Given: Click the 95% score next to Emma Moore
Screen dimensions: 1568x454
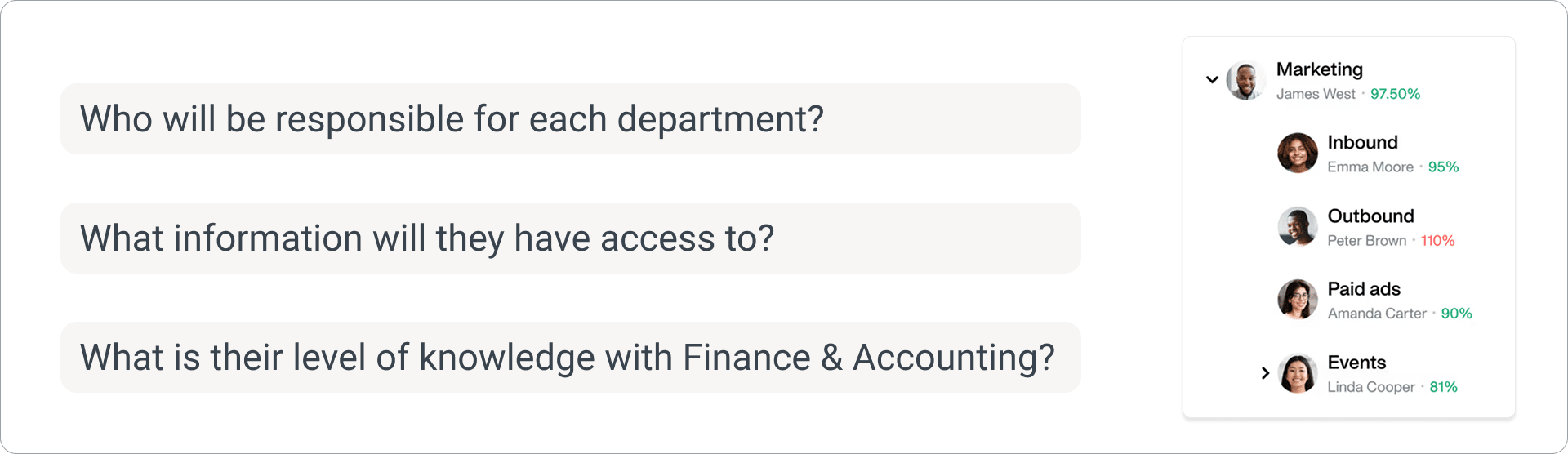Looking at the screenshot, I should pyautogui.click(x=1443, y=167).
